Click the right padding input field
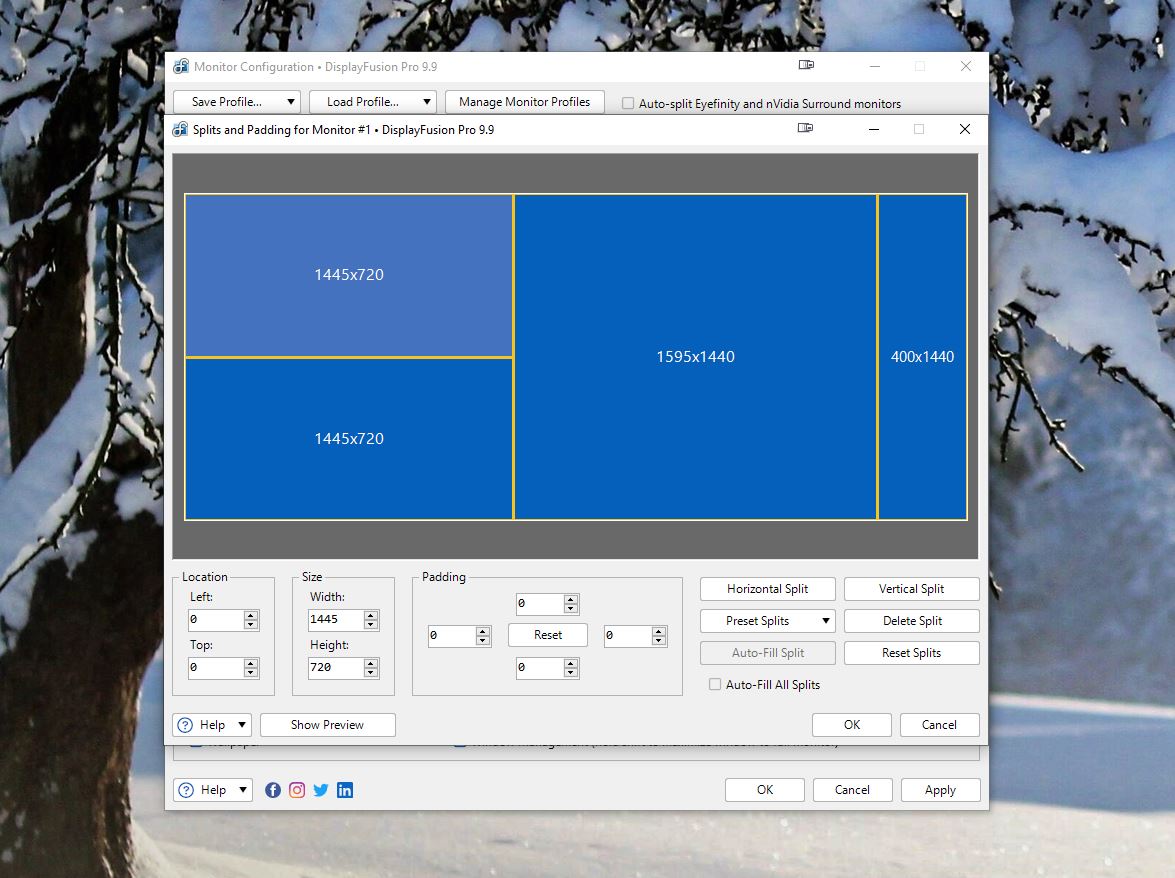 pos(628,635)
